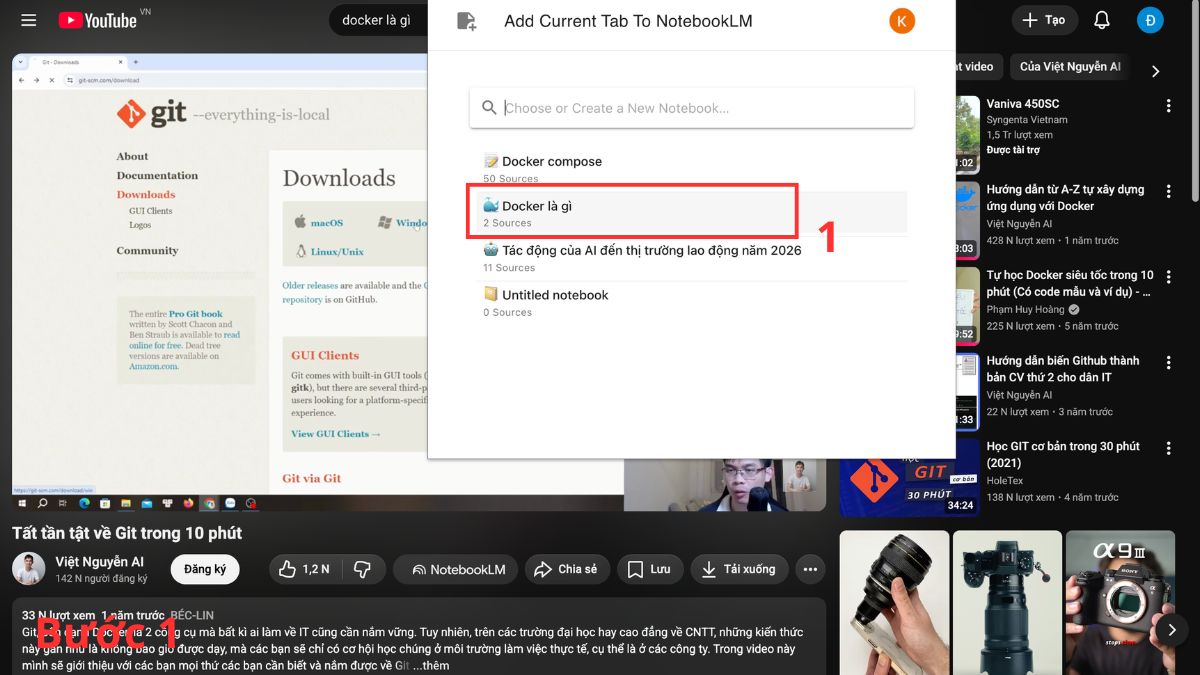Open the blue Đ profile avatar

coord(1150,20)
